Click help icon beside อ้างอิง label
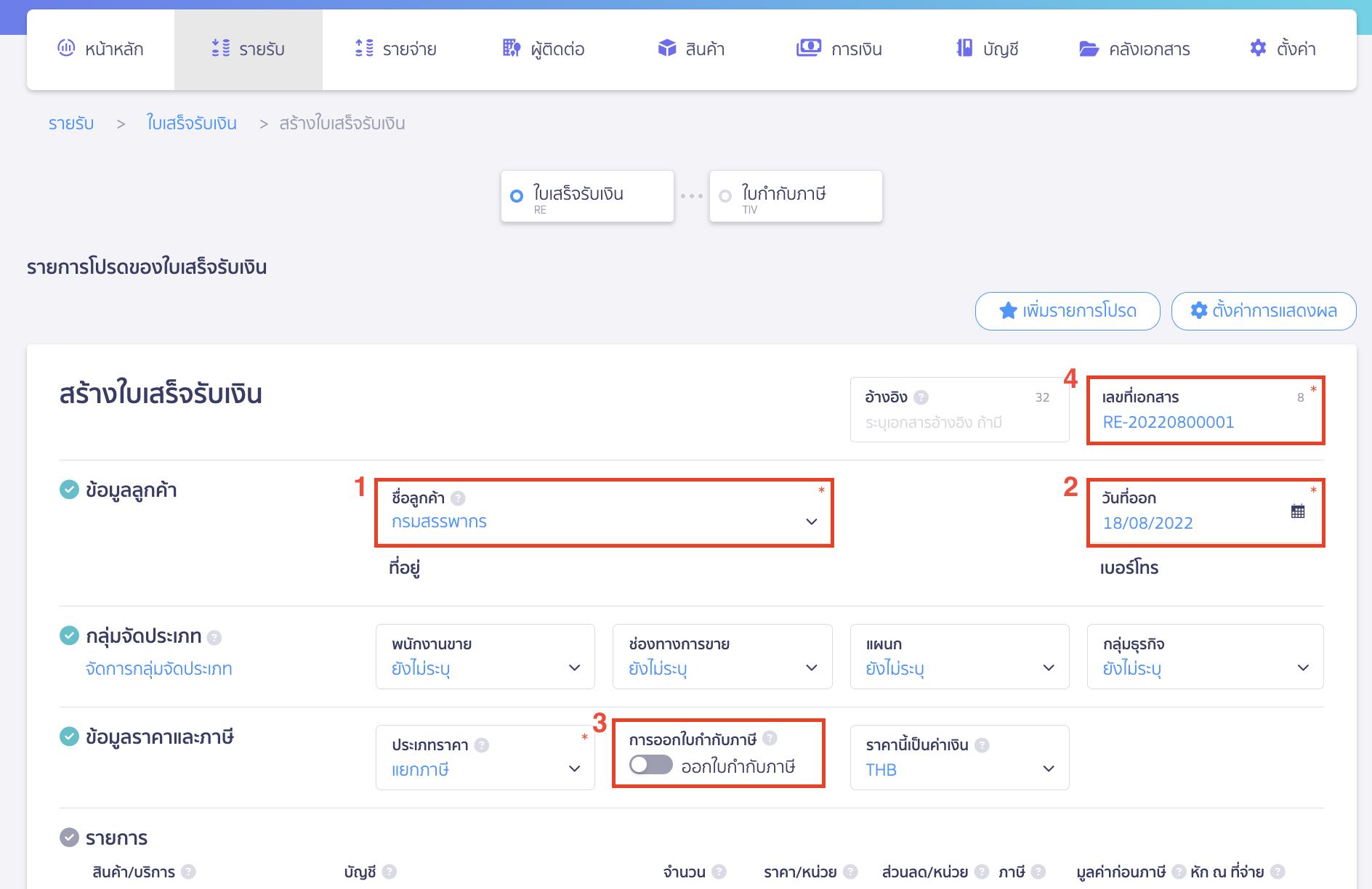This screenshot has width=1372, height=889. pyautogui.click(x=921, y=397)
